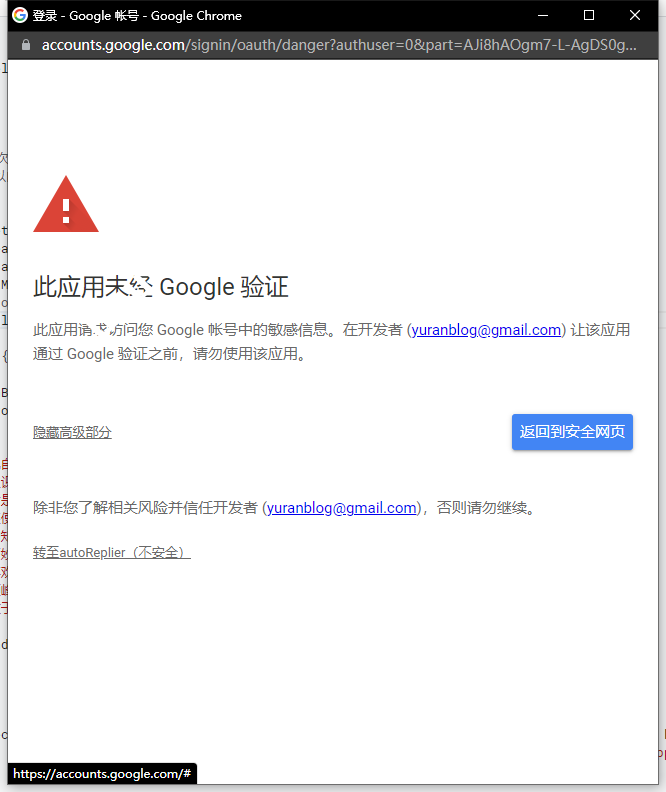Click the 返回到安全网页 blue button

572,432
